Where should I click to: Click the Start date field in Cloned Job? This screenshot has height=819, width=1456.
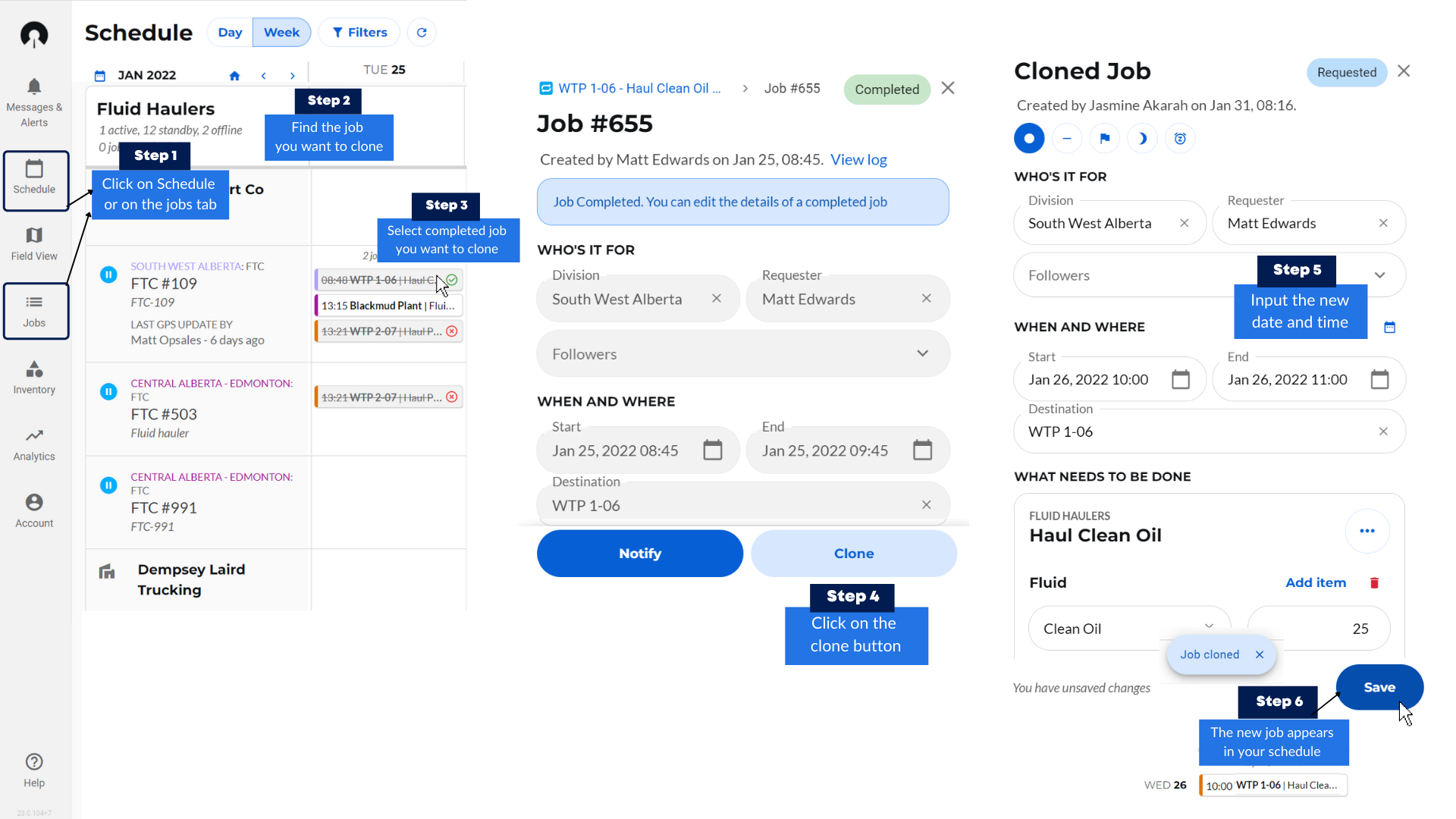click(1088, 379)
